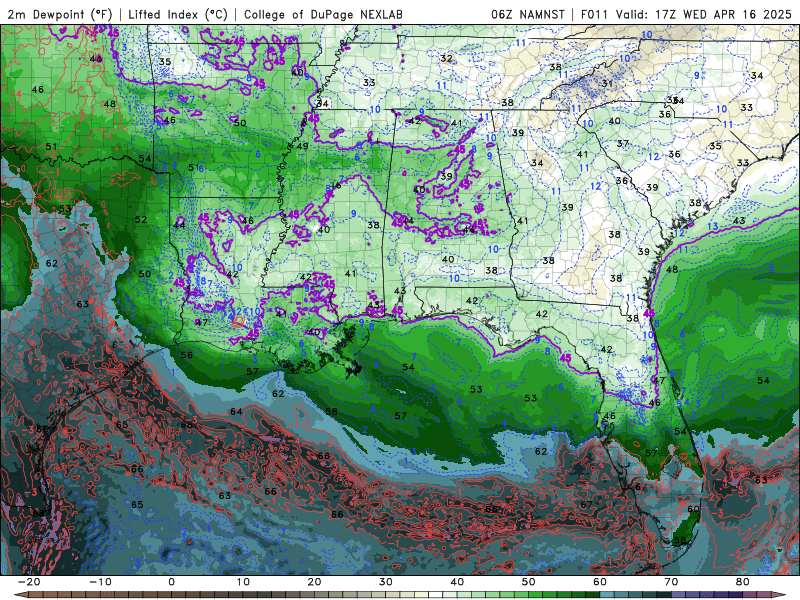Click the "Lifted Index (°C)" header label
800x600 pixels.
click(178, 14)
